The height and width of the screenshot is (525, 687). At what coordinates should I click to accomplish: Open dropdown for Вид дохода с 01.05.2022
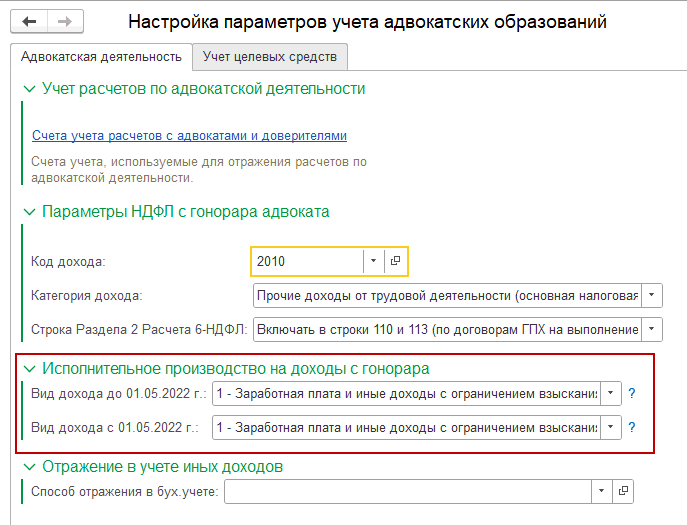(x=611, y=428)
